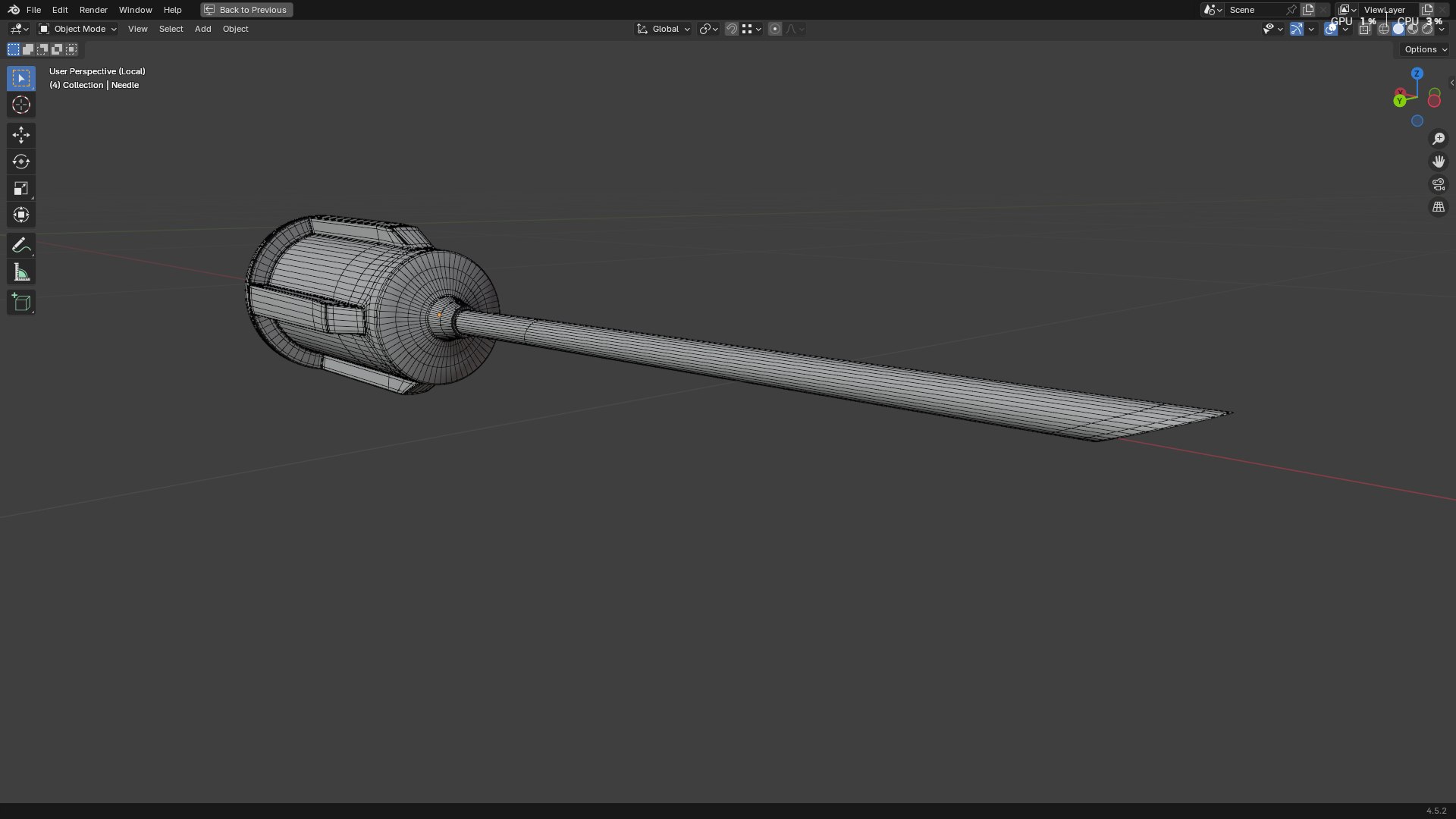Click the green Y axis gizmo bubble
The image size is (1456, 819).
(1399, 101)
